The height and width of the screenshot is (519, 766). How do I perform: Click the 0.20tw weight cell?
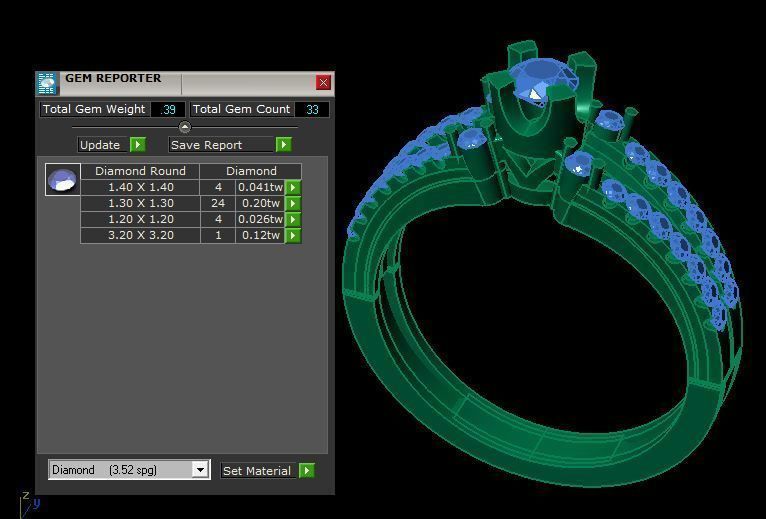point(260,203)
